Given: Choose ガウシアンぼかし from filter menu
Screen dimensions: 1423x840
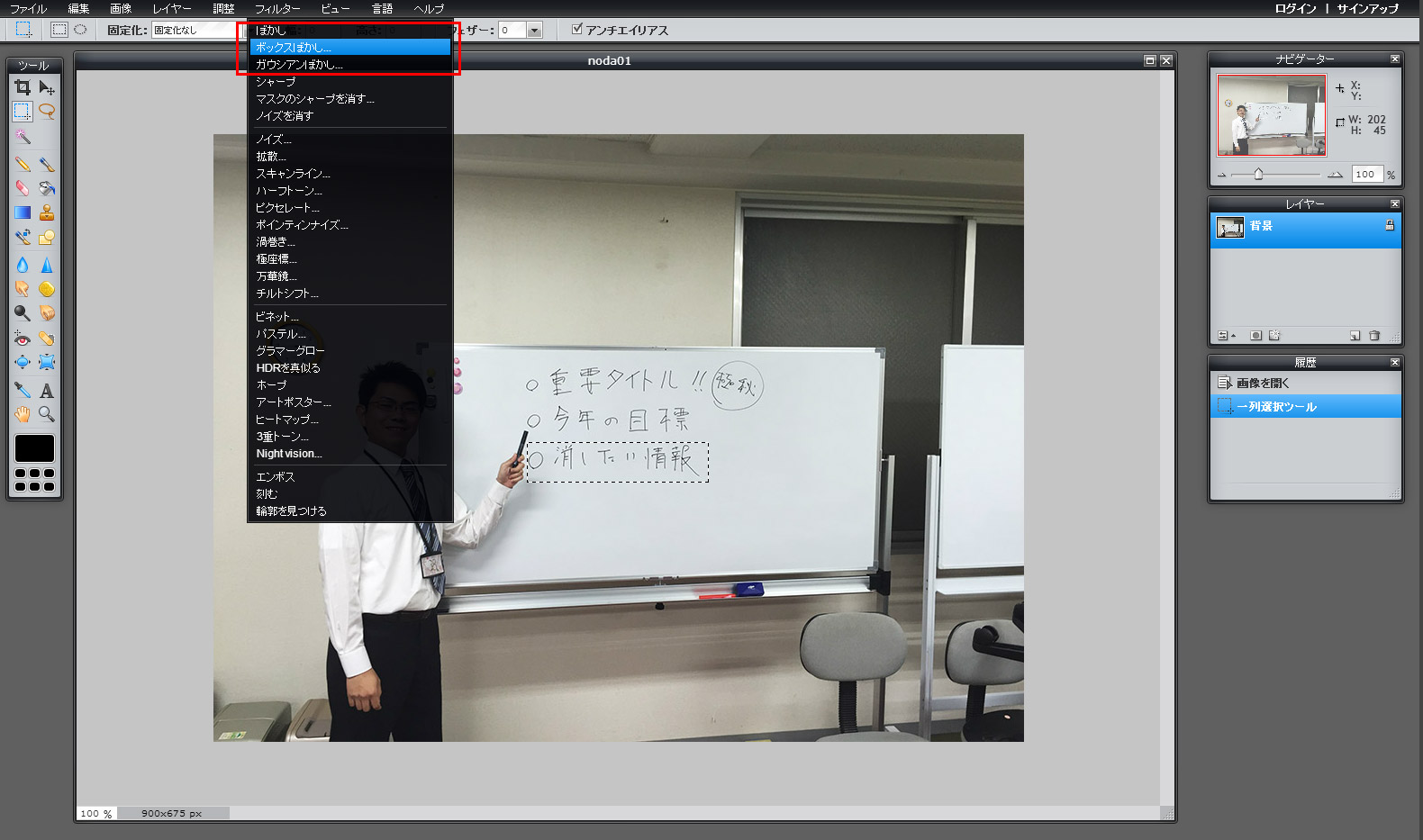Looking at the screenshot, I should pyautogui.click(x=349, y=65).
